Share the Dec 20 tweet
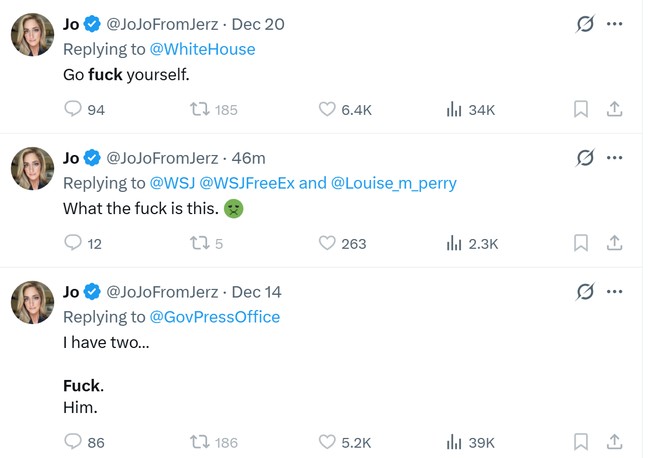 (615, 109)
